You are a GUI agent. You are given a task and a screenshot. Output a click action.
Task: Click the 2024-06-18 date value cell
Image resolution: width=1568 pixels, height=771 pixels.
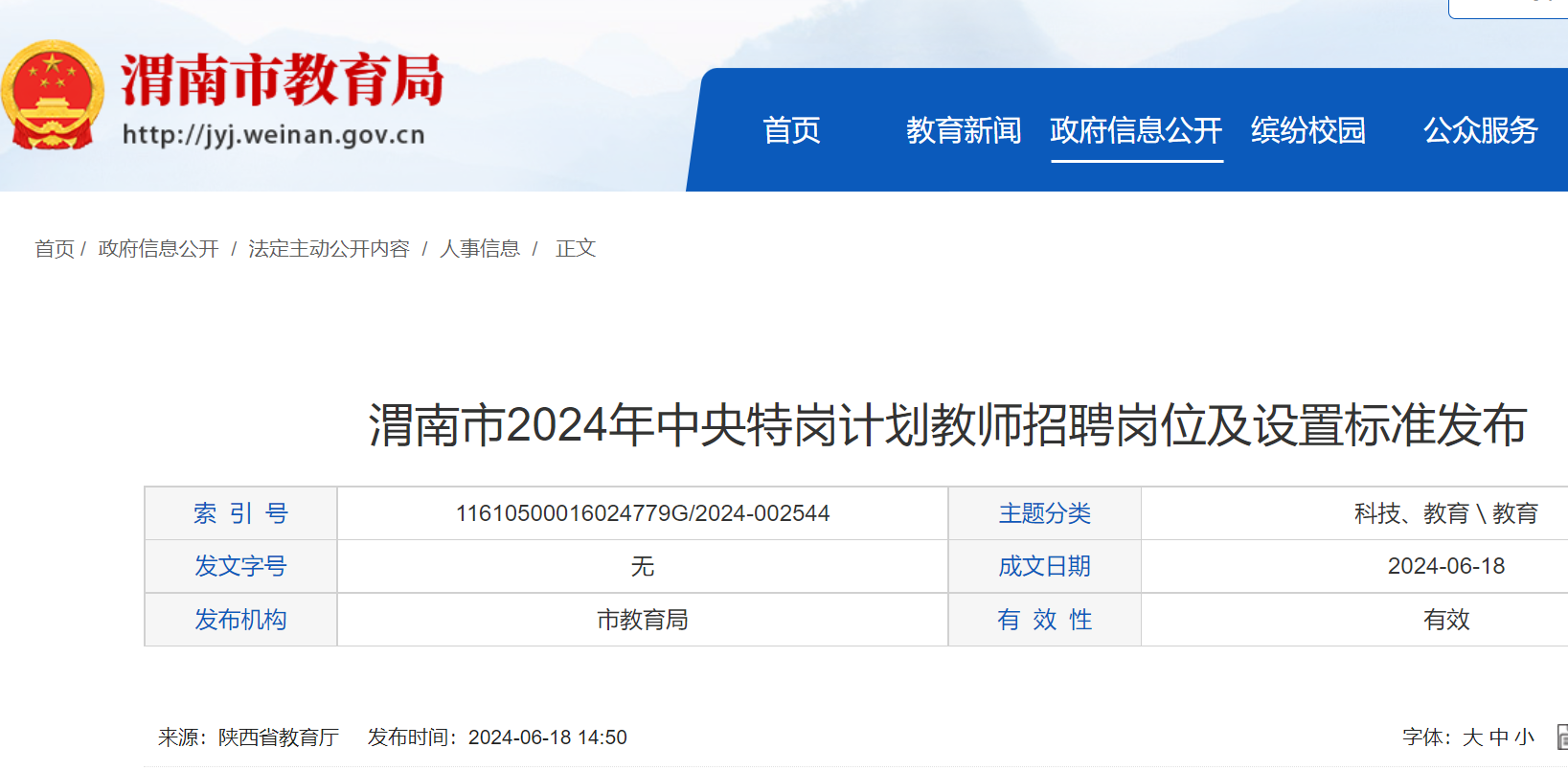tap(1354, 566)
